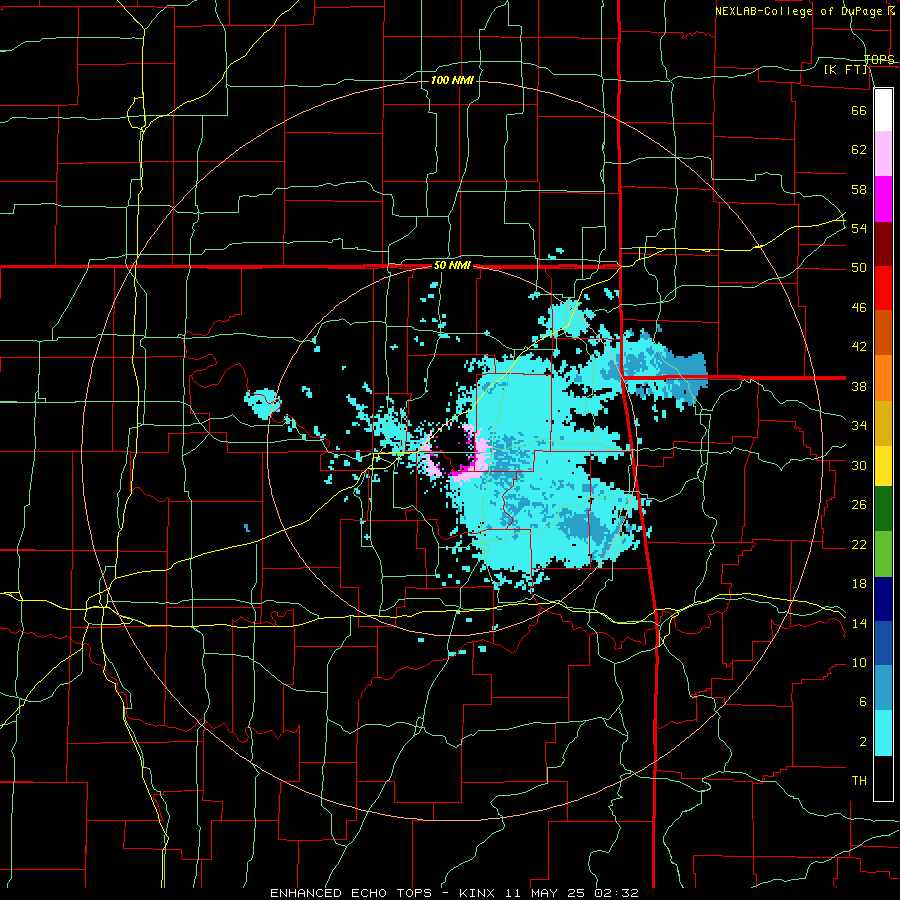Click the 42 legend value

point(859,347)
